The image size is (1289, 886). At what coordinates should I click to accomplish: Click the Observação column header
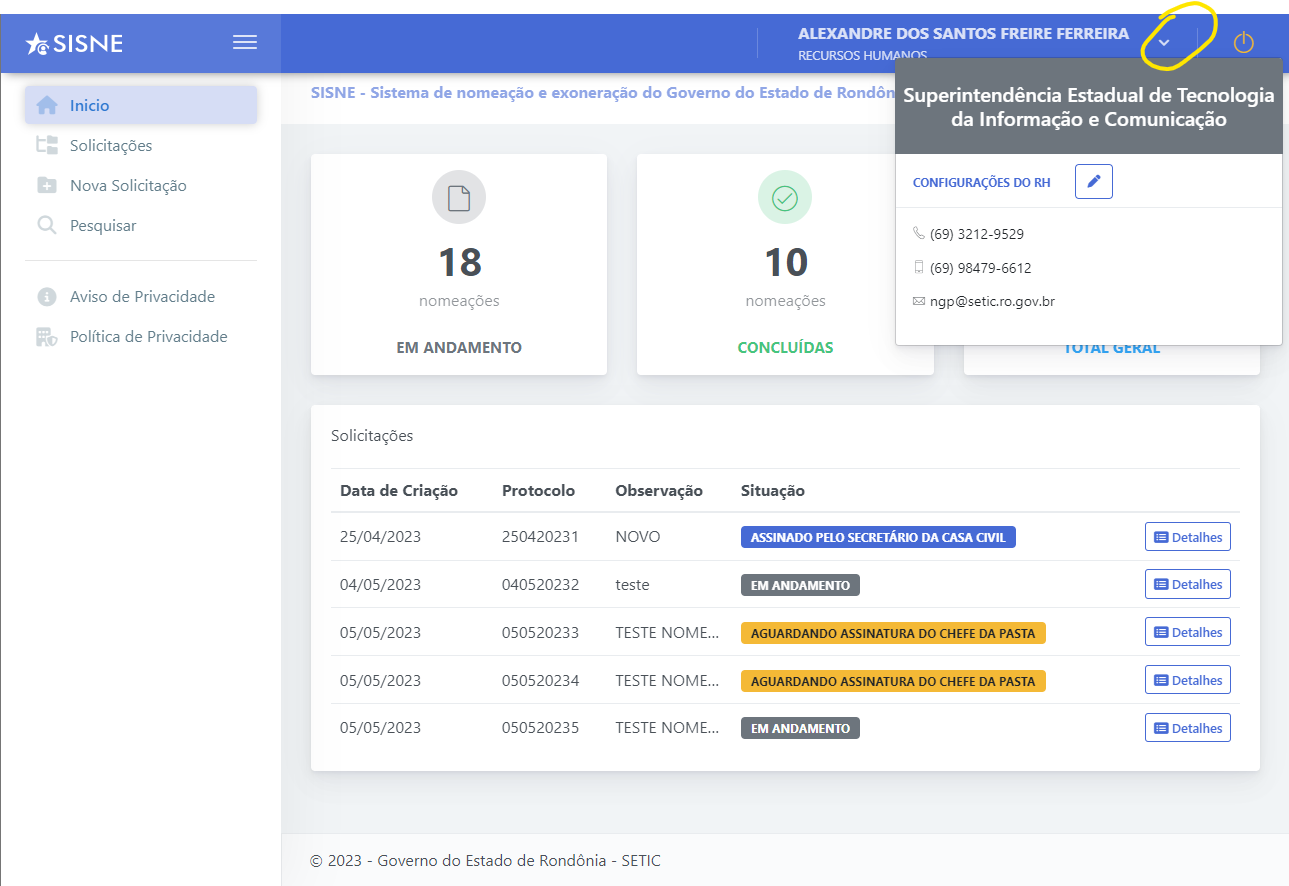click(659, 490)
